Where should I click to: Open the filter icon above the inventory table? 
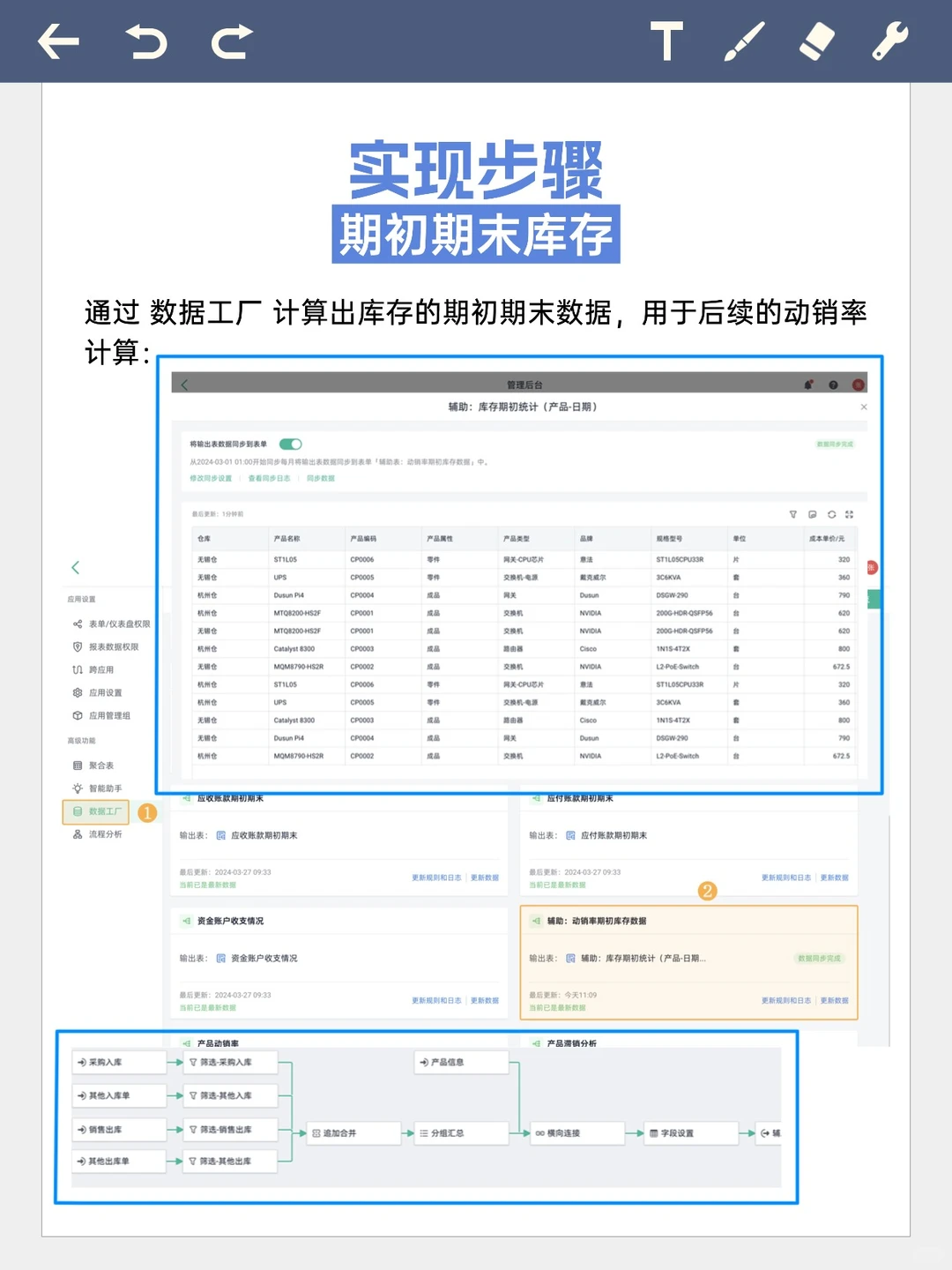coord(793,512)
